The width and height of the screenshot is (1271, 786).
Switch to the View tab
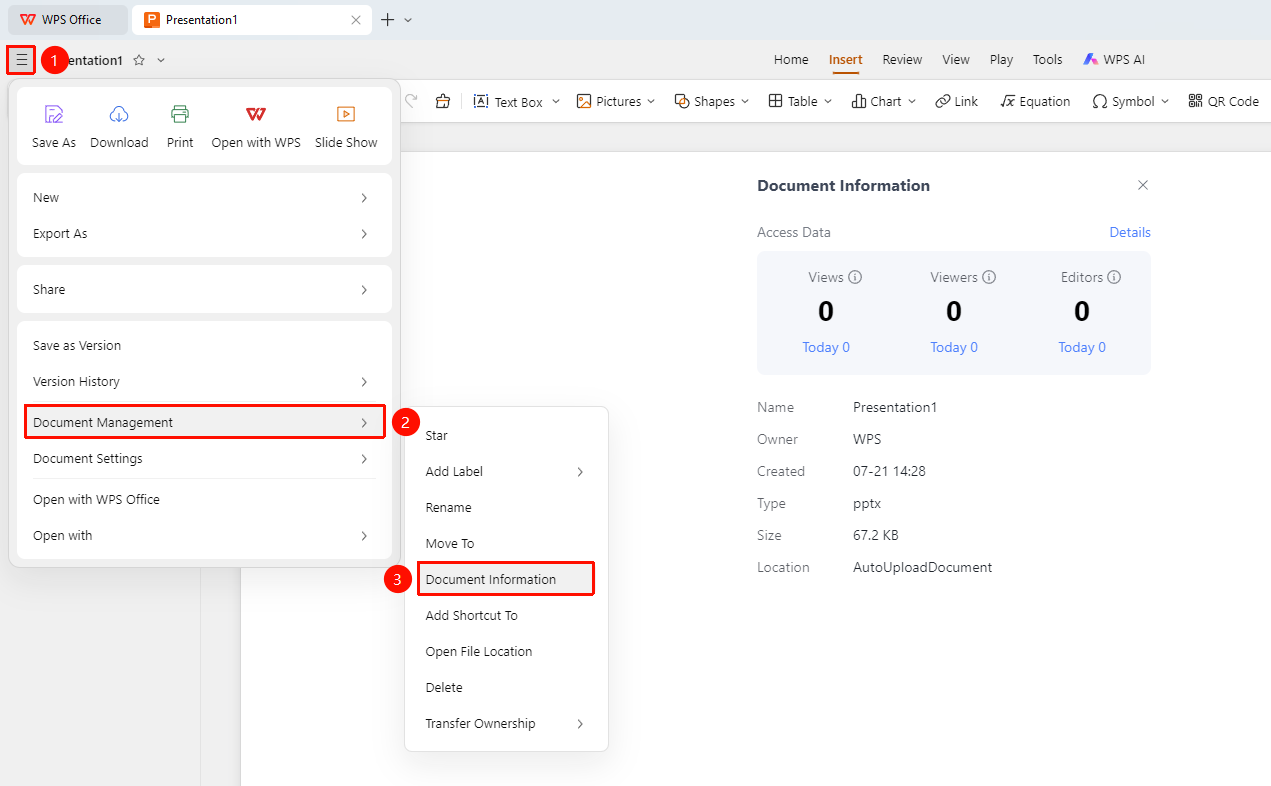956,60
